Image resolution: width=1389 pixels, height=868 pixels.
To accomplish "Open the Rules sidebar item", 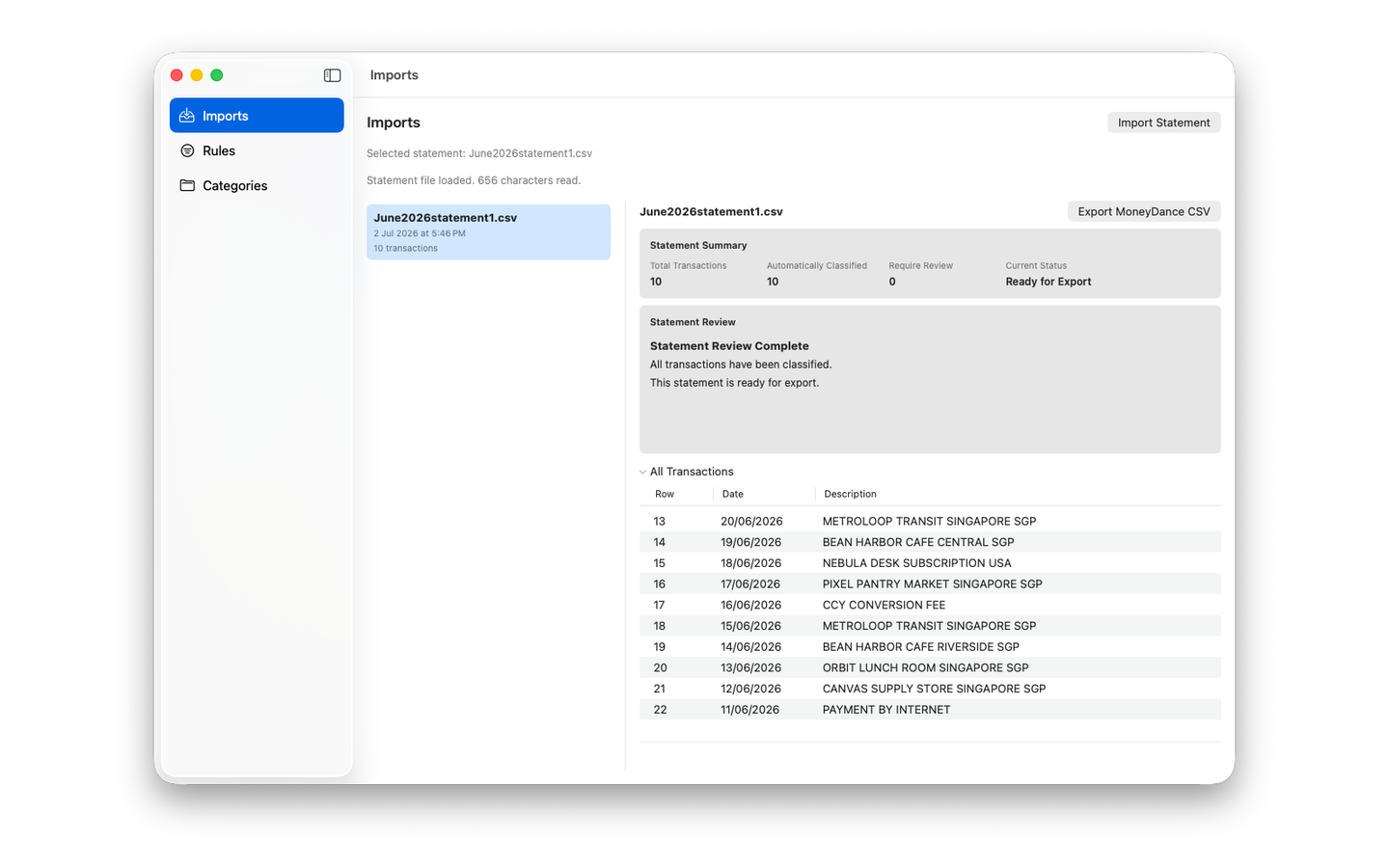I will click(257, 150).
